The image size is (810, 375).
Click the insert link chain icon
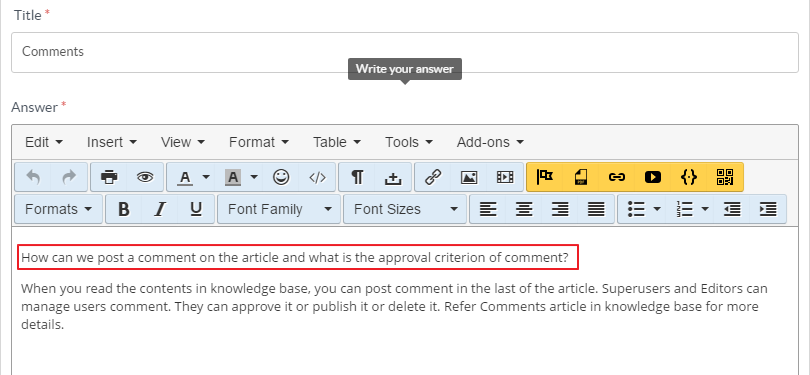pos(432,177)
